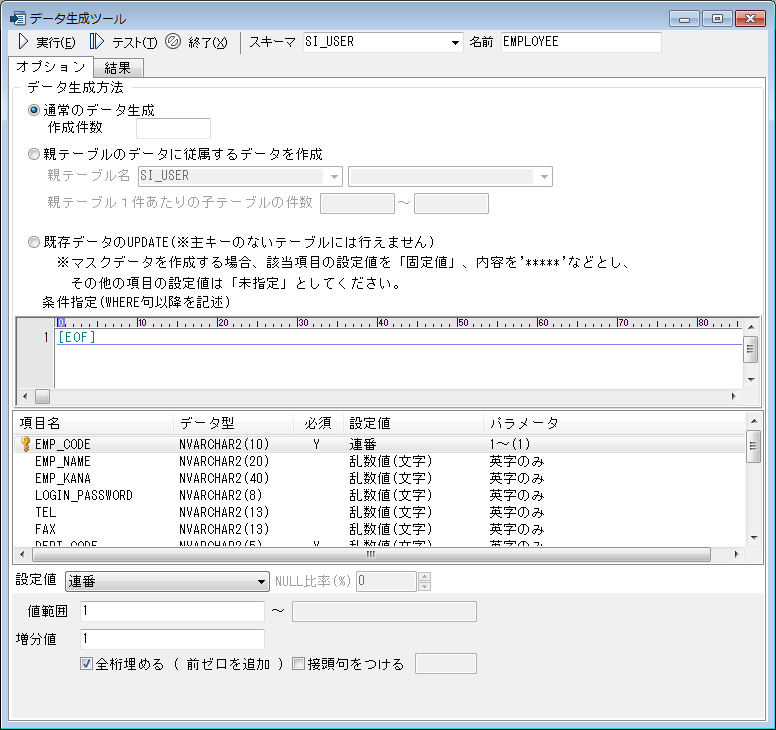
Task: Select 通常のデータ生成 radio button
Action: (x=35, y=110)
